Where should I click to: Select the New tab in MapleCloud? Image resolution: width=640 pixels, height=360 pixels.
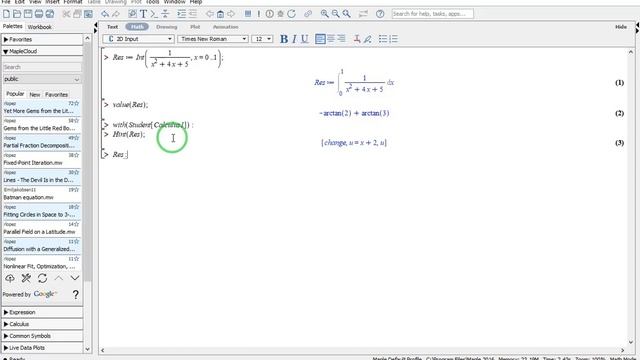click(x=35, y=95)
